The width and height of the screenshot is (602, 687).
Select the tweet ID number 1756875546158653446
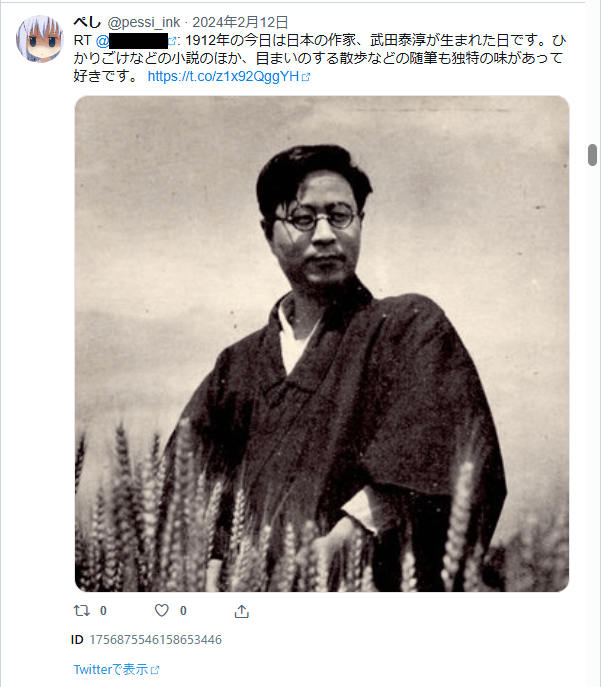pos(156,640)
